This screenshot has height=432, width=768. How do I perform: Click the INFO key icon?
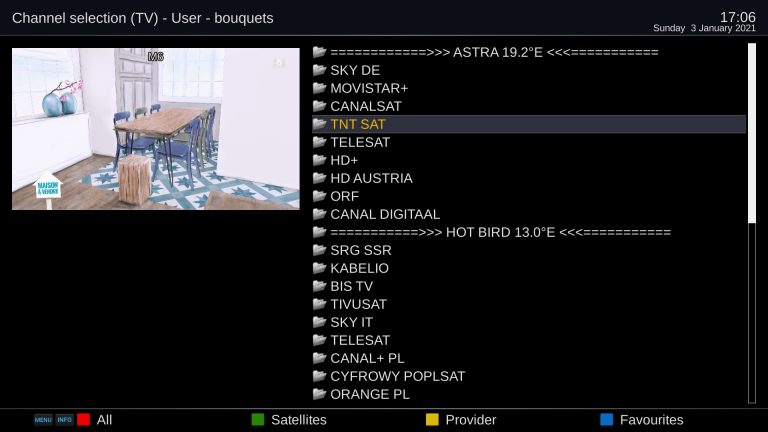[64, 420]
